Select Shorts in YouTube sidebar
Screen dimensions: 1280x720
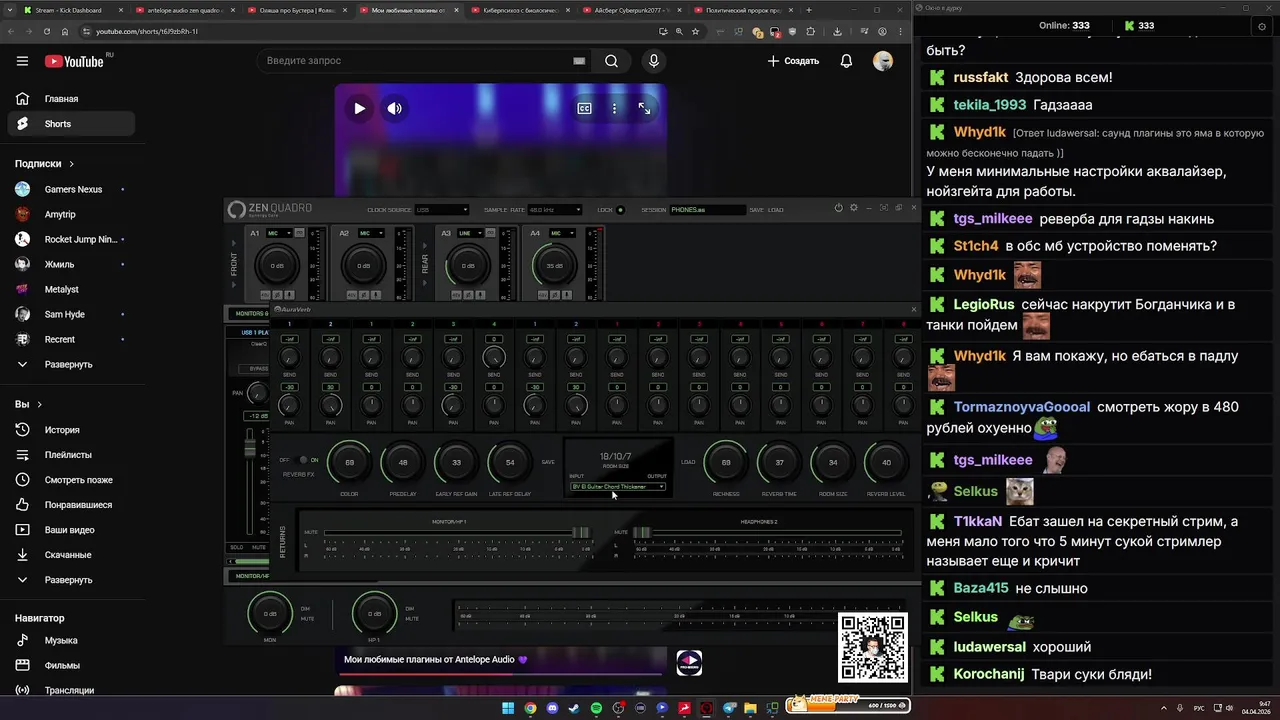pos(70,124)
